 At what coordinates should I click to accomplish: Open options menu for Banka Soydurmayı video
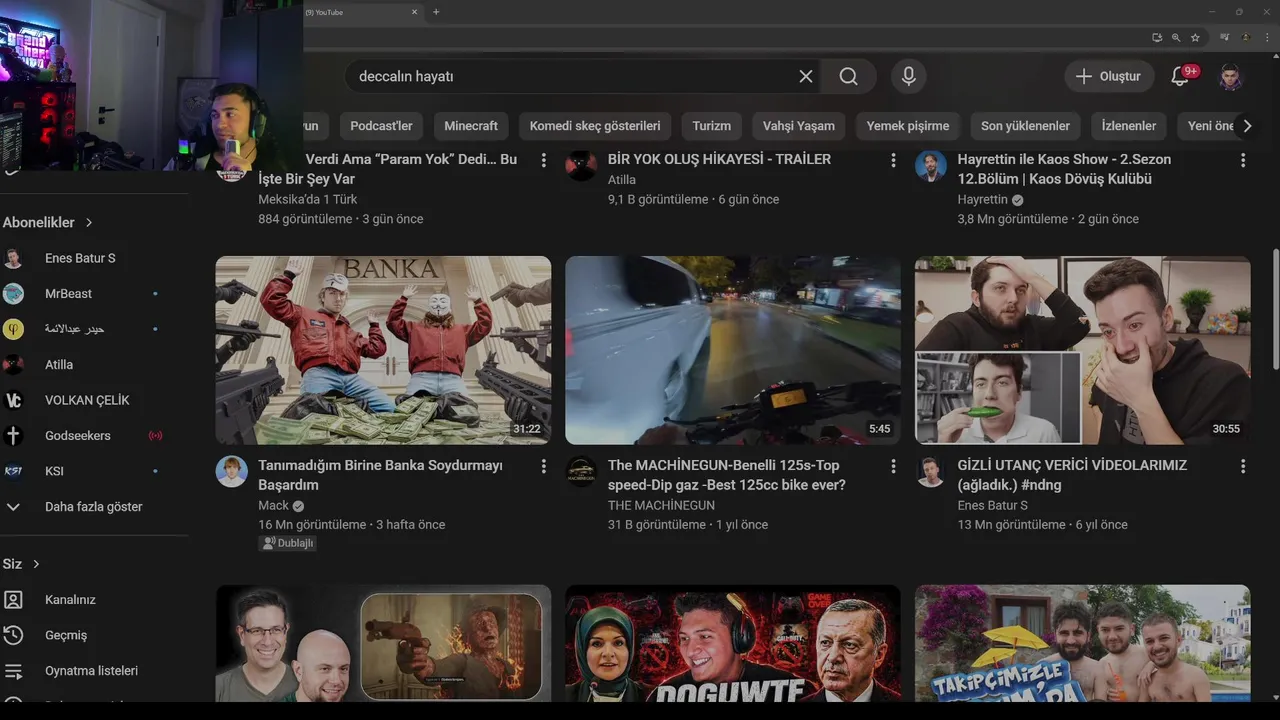[543, 466]
